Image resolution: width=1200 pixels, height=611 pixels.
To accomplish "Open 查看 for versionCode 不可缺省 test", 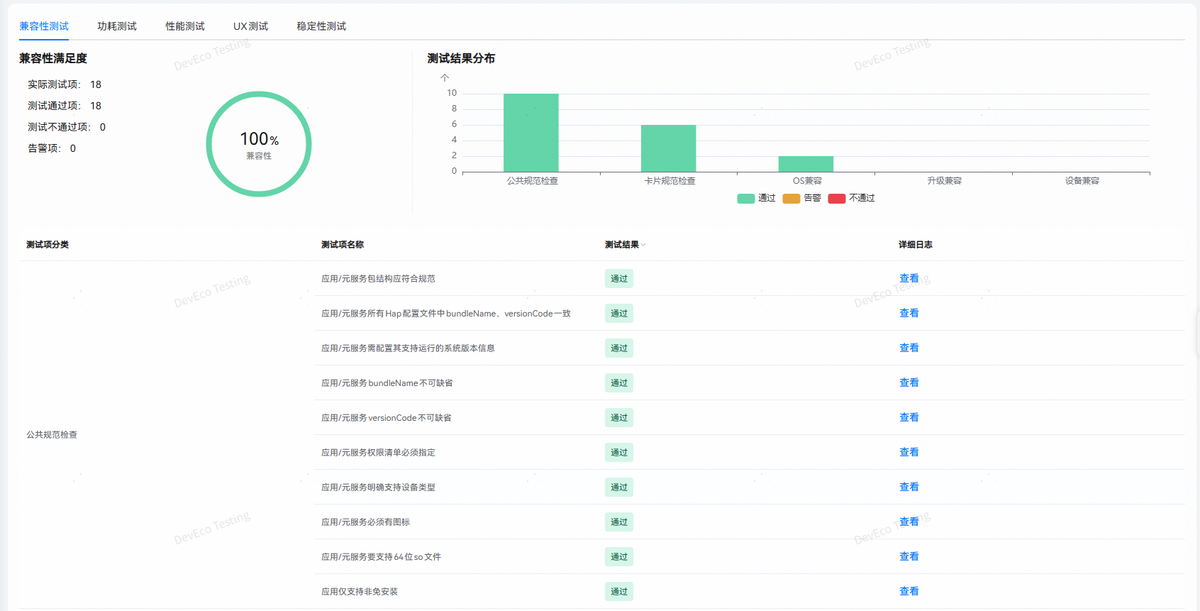I will tap(908, 418).
